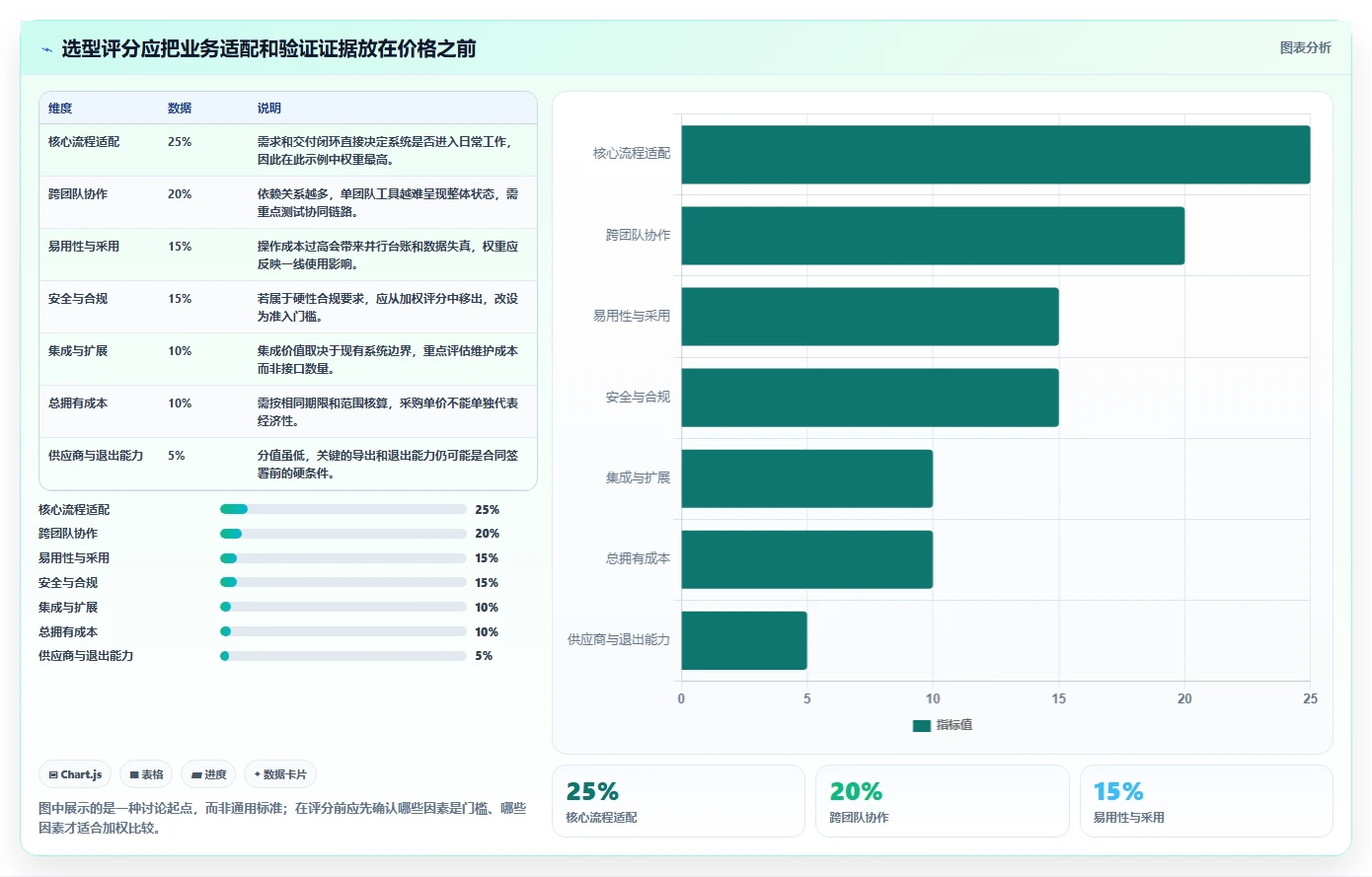Click the 核心流程适配 y-axis label in chart
The width and height of the screenshot is (1372, 877).
coord(632,154)
